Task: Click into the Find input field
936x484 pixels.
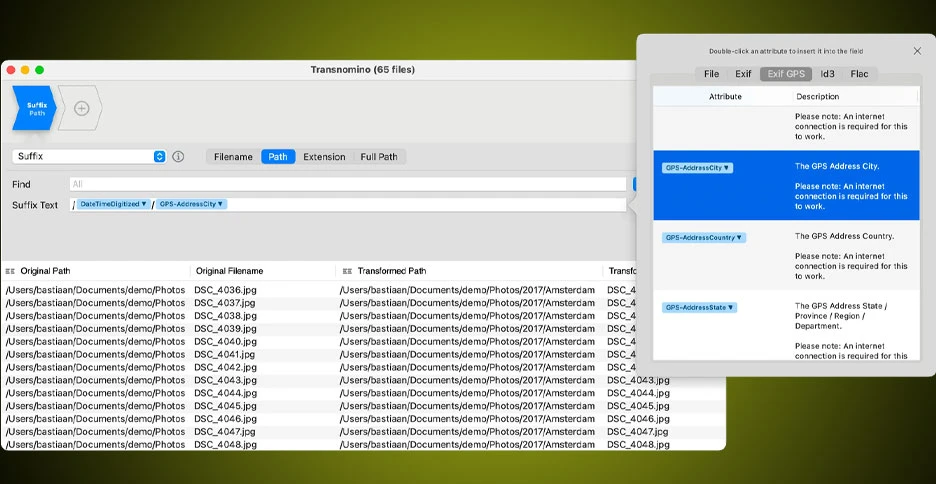Action: pos(348,184)
